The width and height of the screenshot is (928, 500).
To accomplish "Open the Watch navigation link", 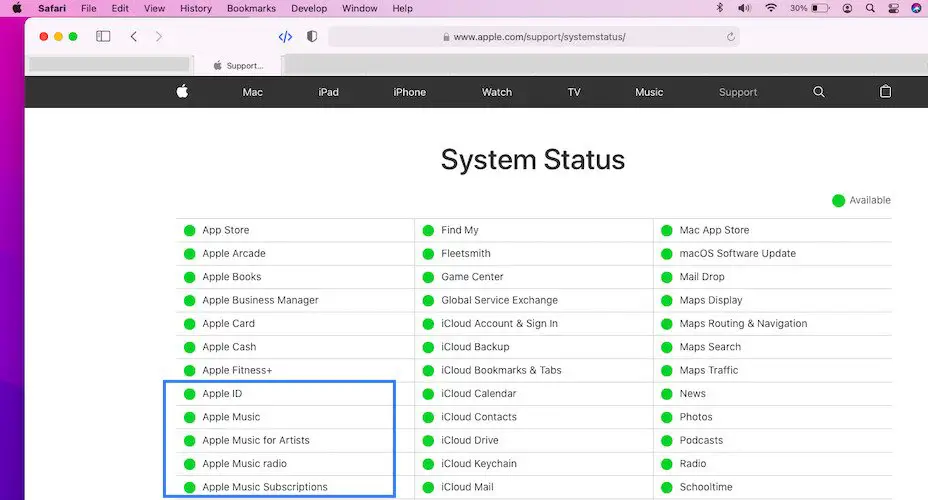I will [x=497, y=92].
